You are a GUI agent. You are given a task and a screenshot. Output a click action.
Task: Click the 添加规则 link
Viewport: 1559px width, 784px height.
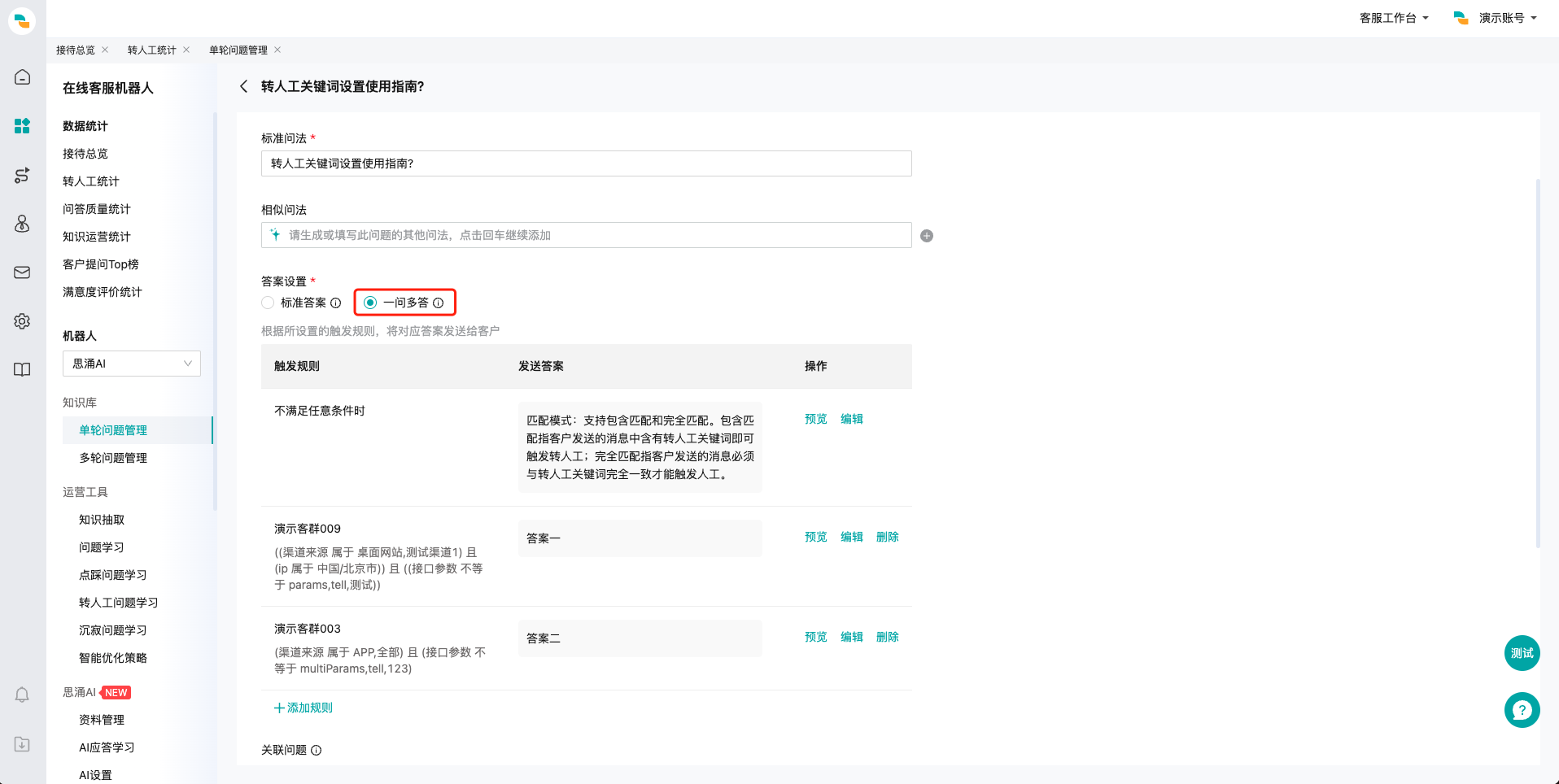tap(304, 708)
